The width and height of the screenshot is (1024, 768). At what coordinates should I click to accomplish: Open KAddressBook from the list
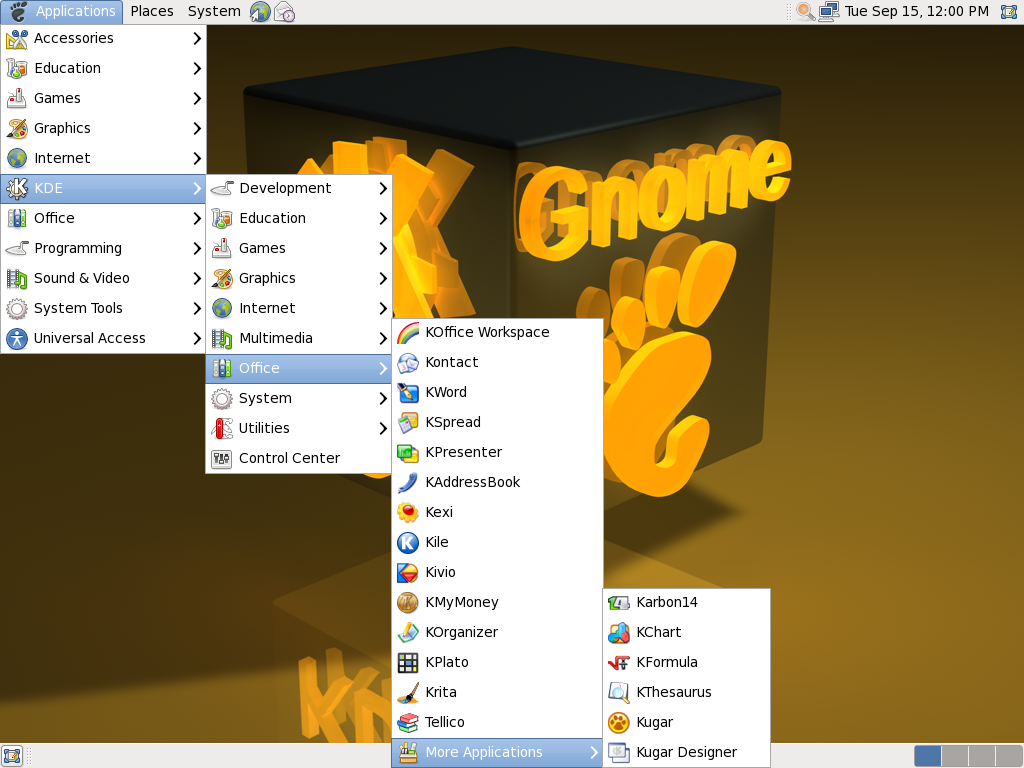pos(496,482)
